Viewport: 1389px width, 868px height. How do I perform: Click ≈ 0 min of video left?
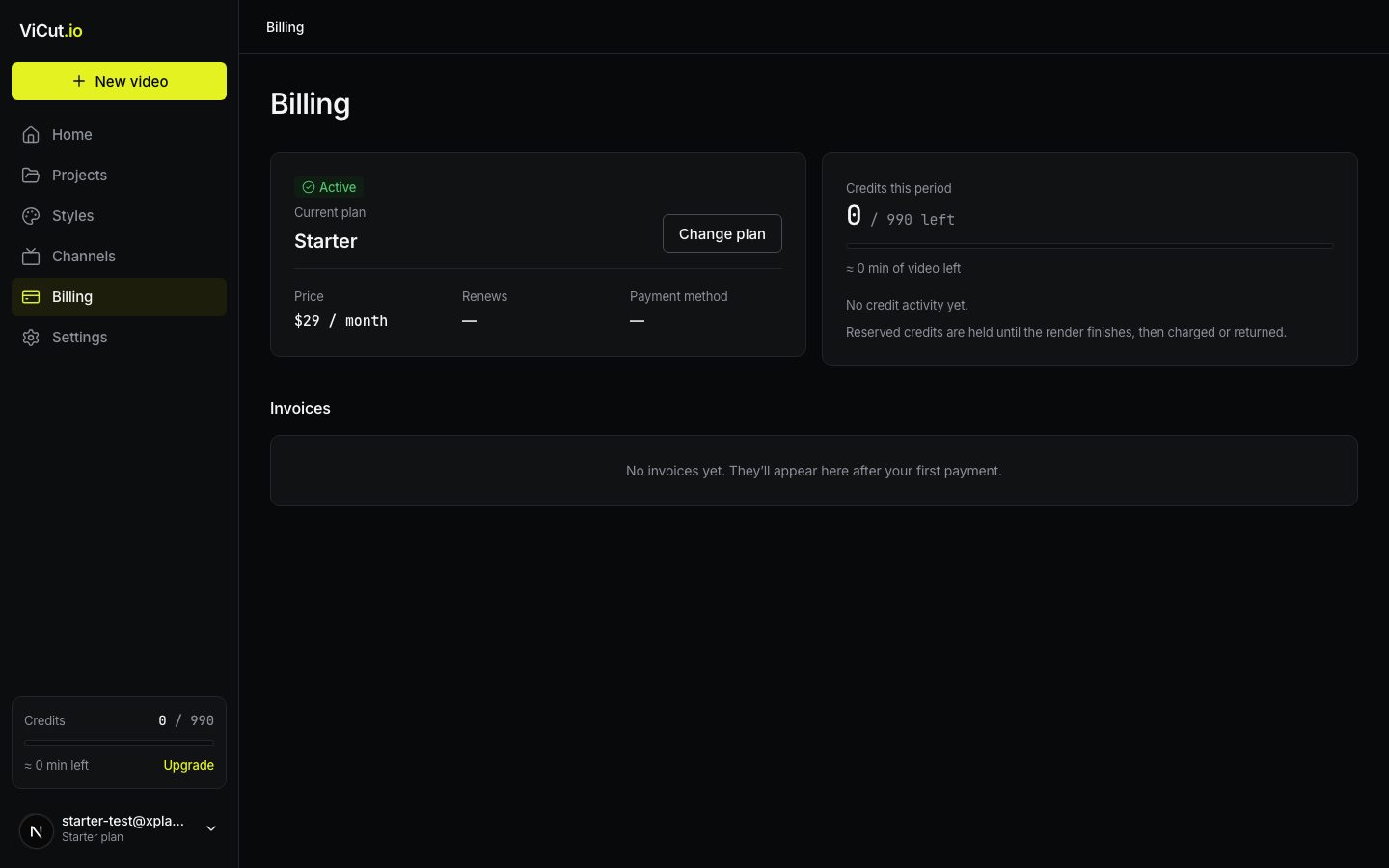click(904, 268)
